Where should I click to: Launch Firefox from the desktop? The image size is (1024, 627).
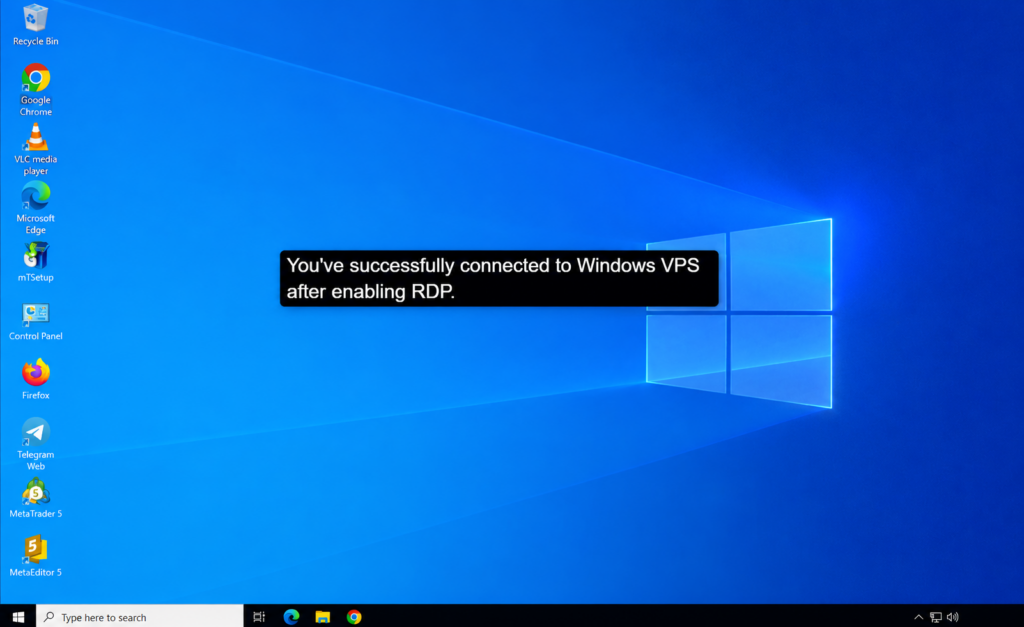coord(35,379)
